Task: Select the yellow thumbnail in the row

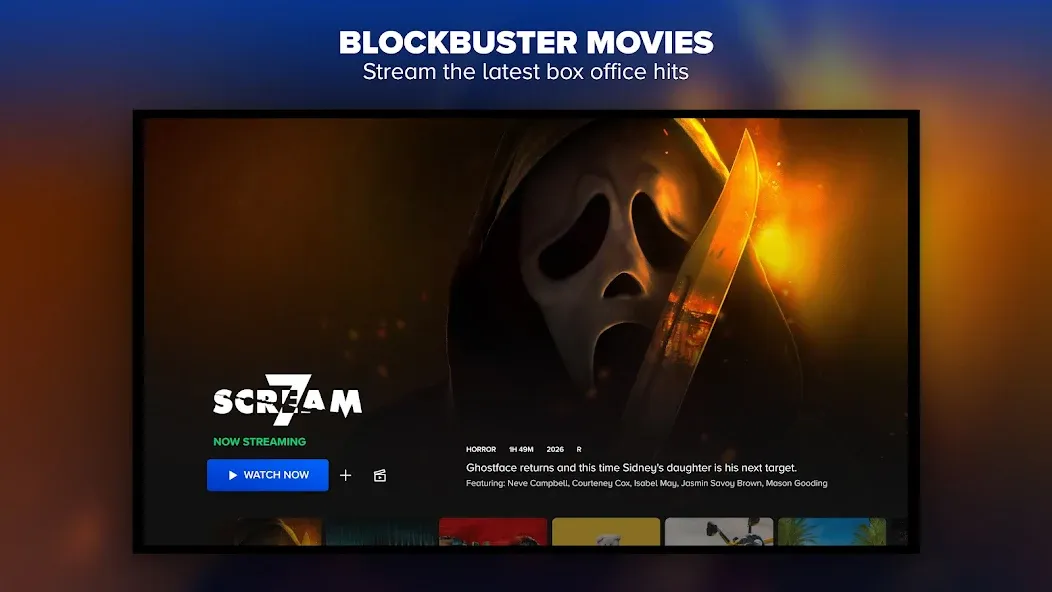Action: [606, 531]
